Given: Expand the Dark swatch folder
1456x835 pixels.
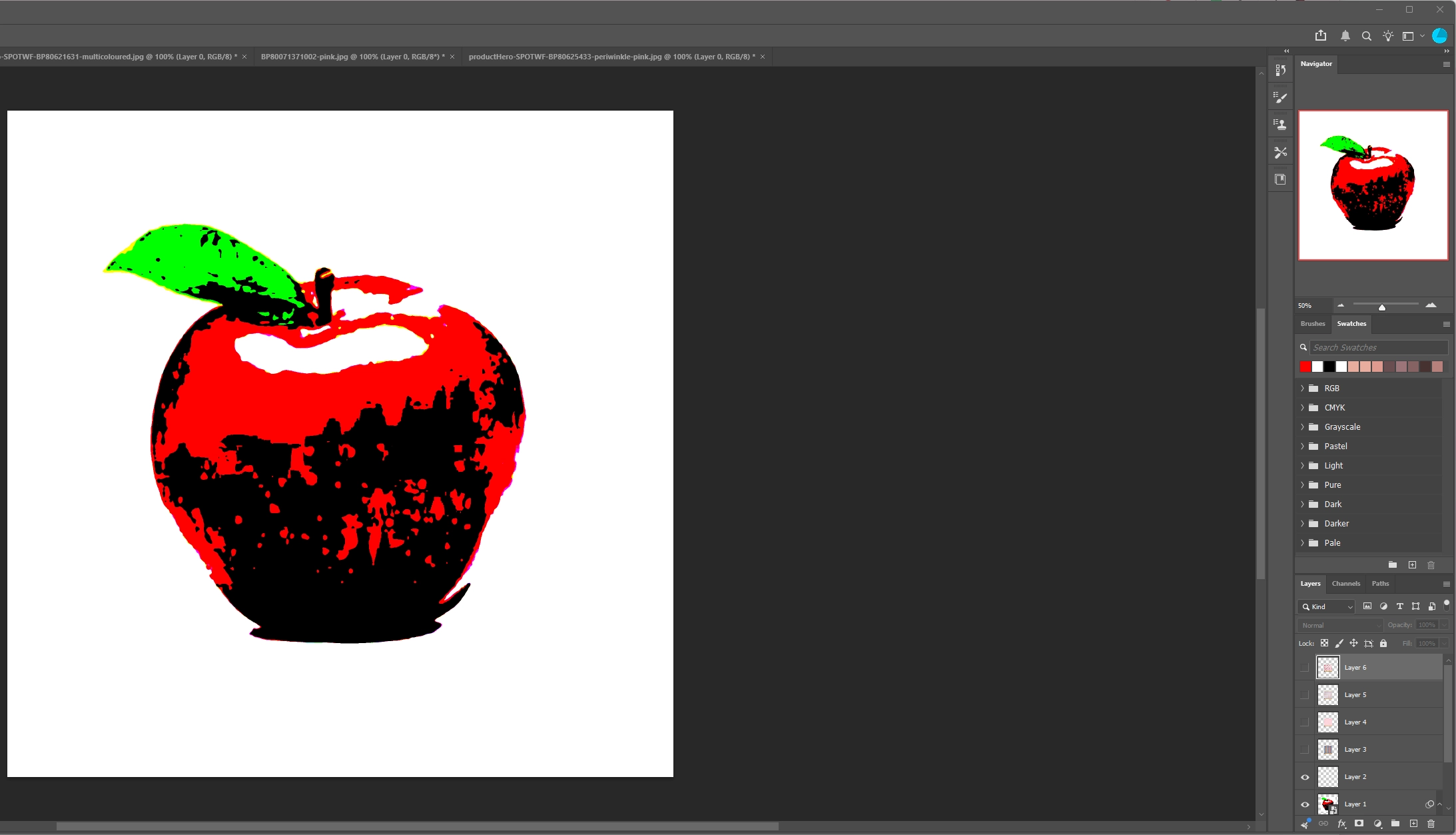Looking at the screenshot, I should point(1303,504).
